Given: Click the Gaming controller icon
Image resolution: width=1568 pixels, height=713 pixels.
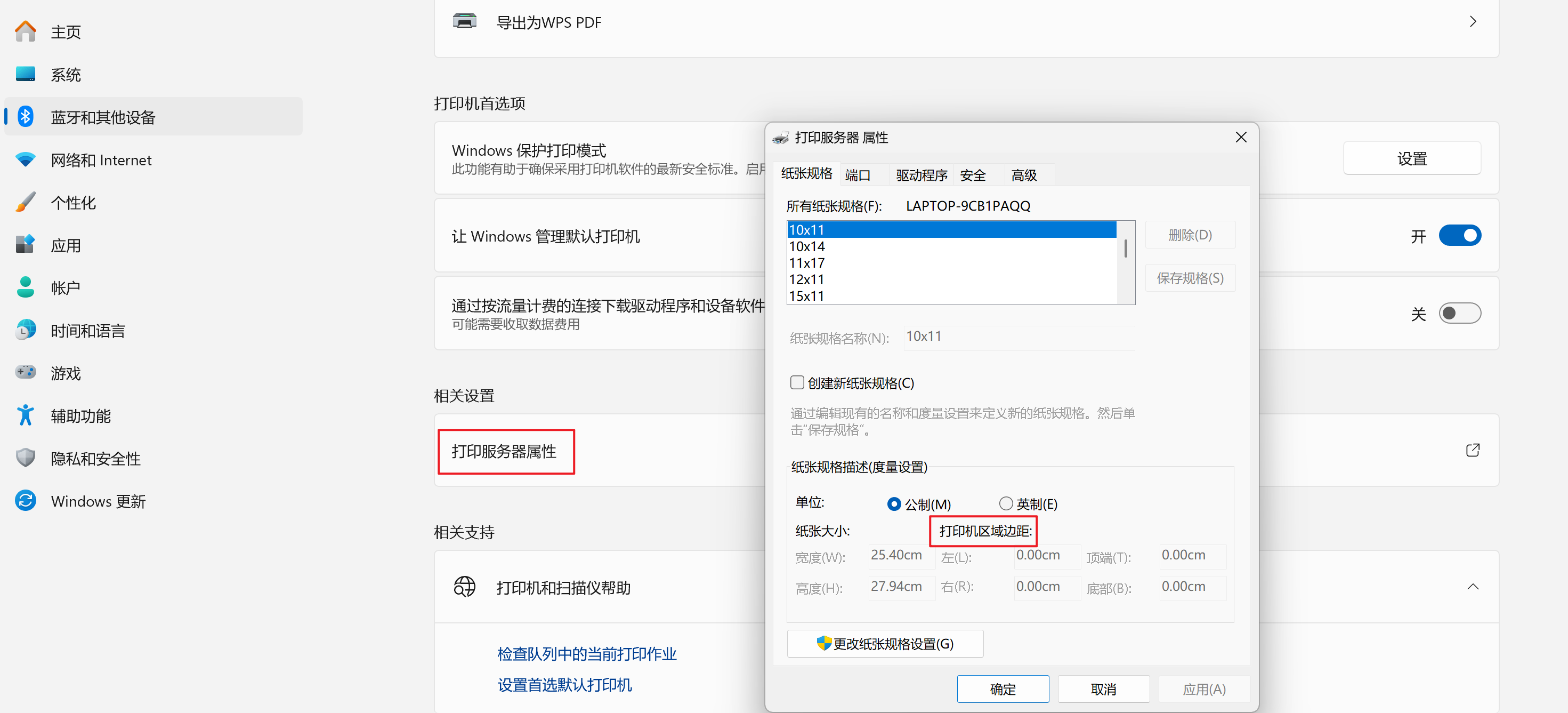Looking at the screenshot, I should click(x=25, y=372).
